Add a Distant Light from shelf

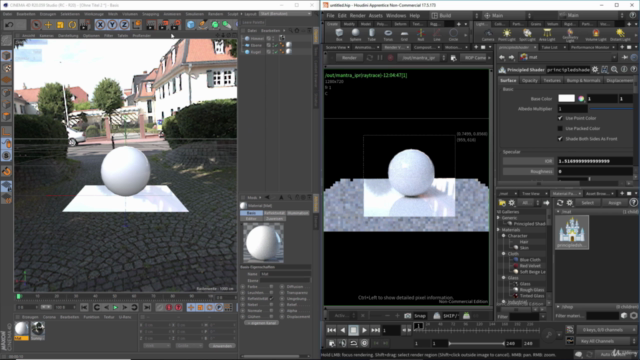(620, 35)
